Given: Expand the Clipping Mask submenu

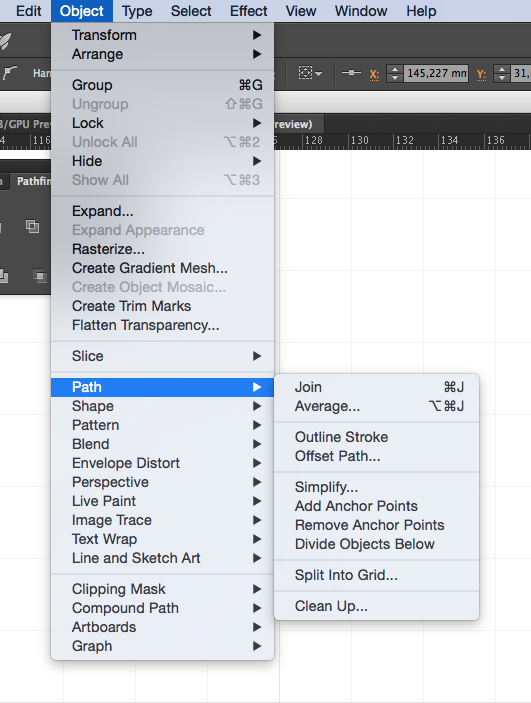Looking at the screenshot, I should pos(162,589).
